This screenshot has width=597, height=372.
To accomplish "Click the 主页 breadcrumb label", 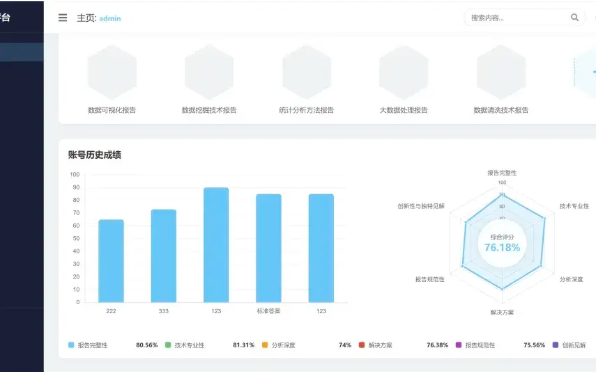I will 86,18.
